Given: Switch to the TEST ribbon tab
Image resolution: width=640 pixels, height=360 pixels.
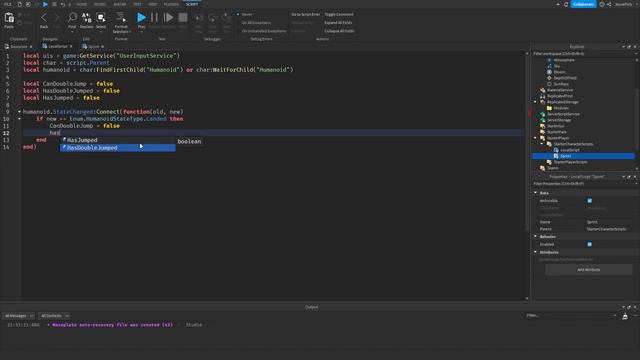Looking at the screenshot, I should pos(137,4).
